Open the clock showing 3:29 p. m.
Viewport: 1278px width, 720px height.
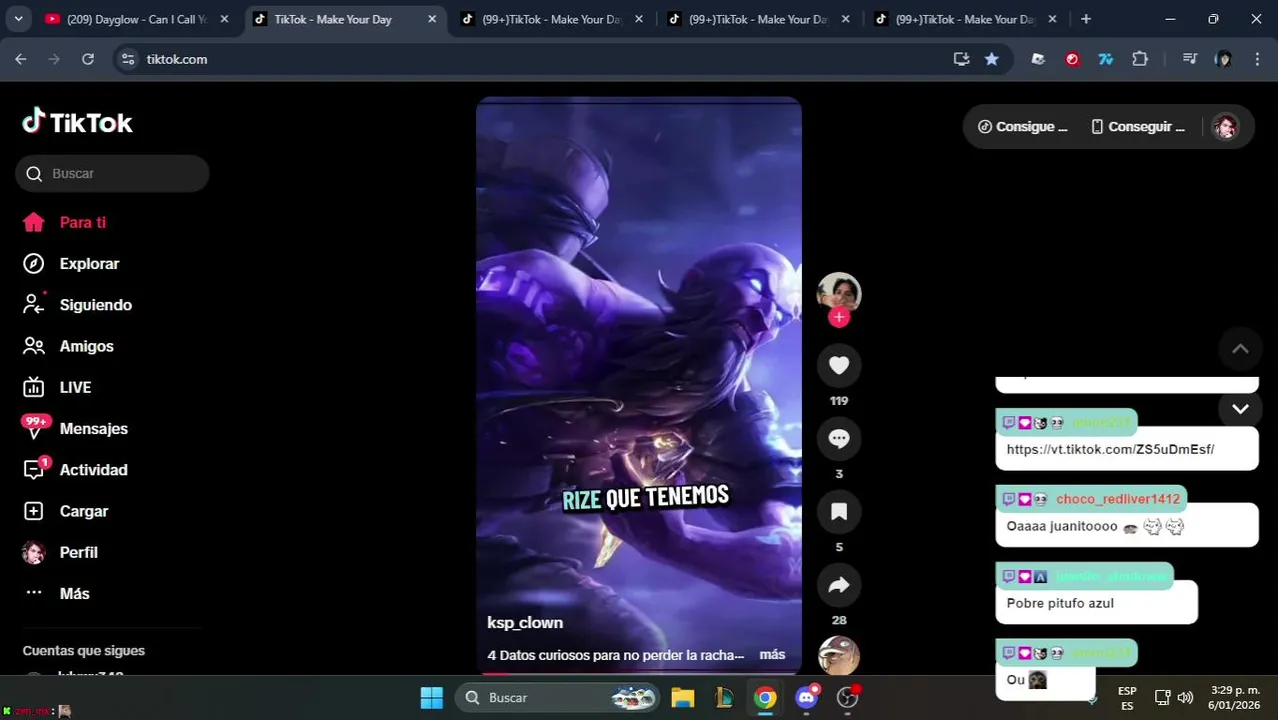[1235, 697]
